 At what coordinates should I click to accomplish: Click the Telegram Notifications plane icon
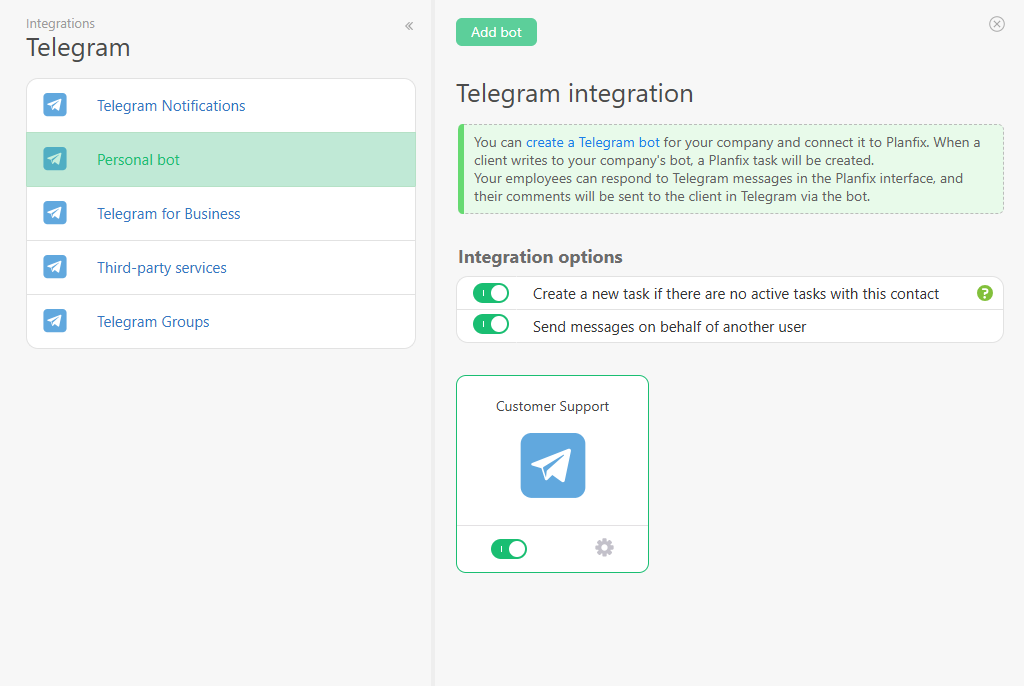(55, 105)
